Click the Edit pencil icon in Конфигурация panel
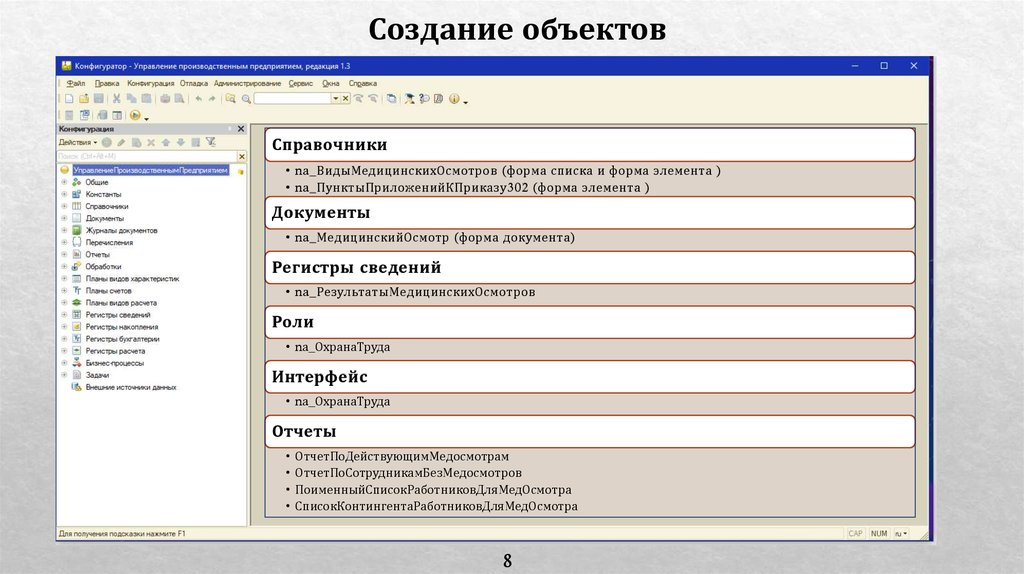 pyautogui.click(x=121, y=142)
